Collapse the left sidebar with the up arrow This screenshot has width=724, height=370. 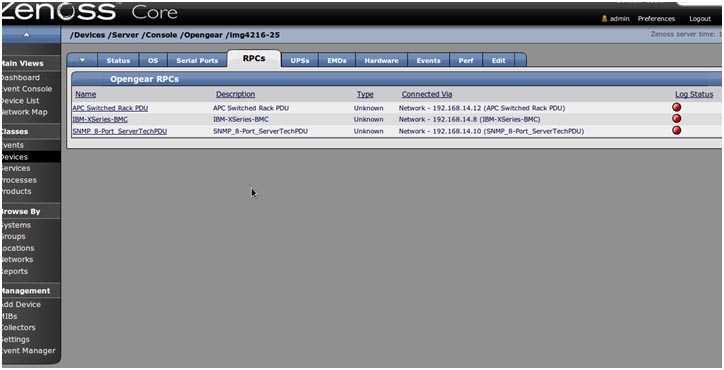click(x=26, y=34)
